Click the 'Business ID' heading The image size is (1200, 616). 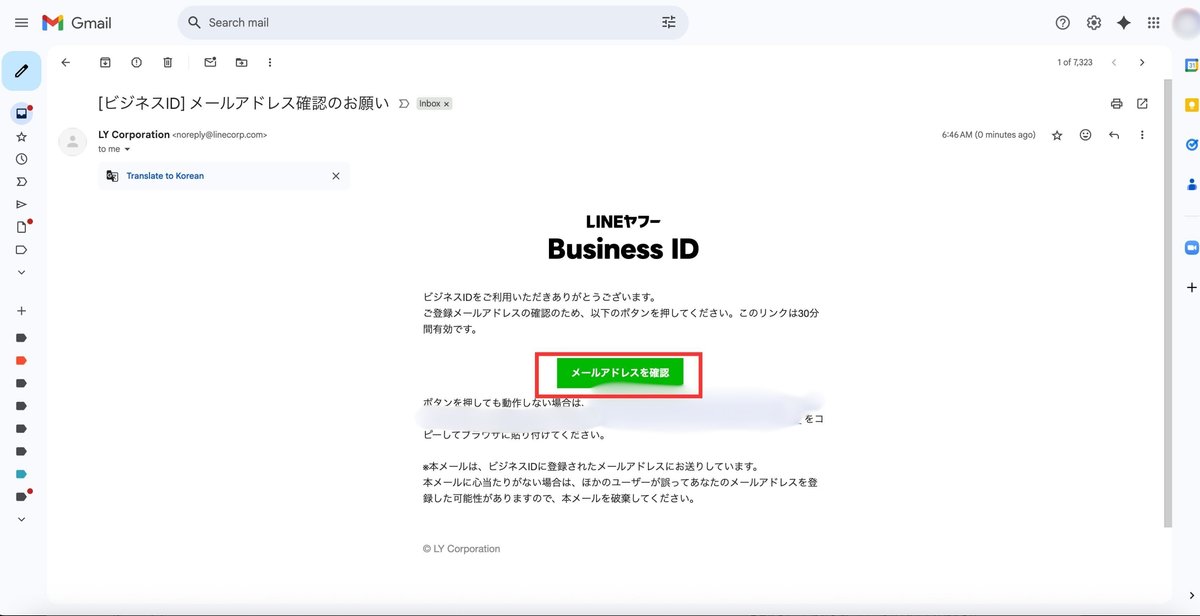[623, 249]
